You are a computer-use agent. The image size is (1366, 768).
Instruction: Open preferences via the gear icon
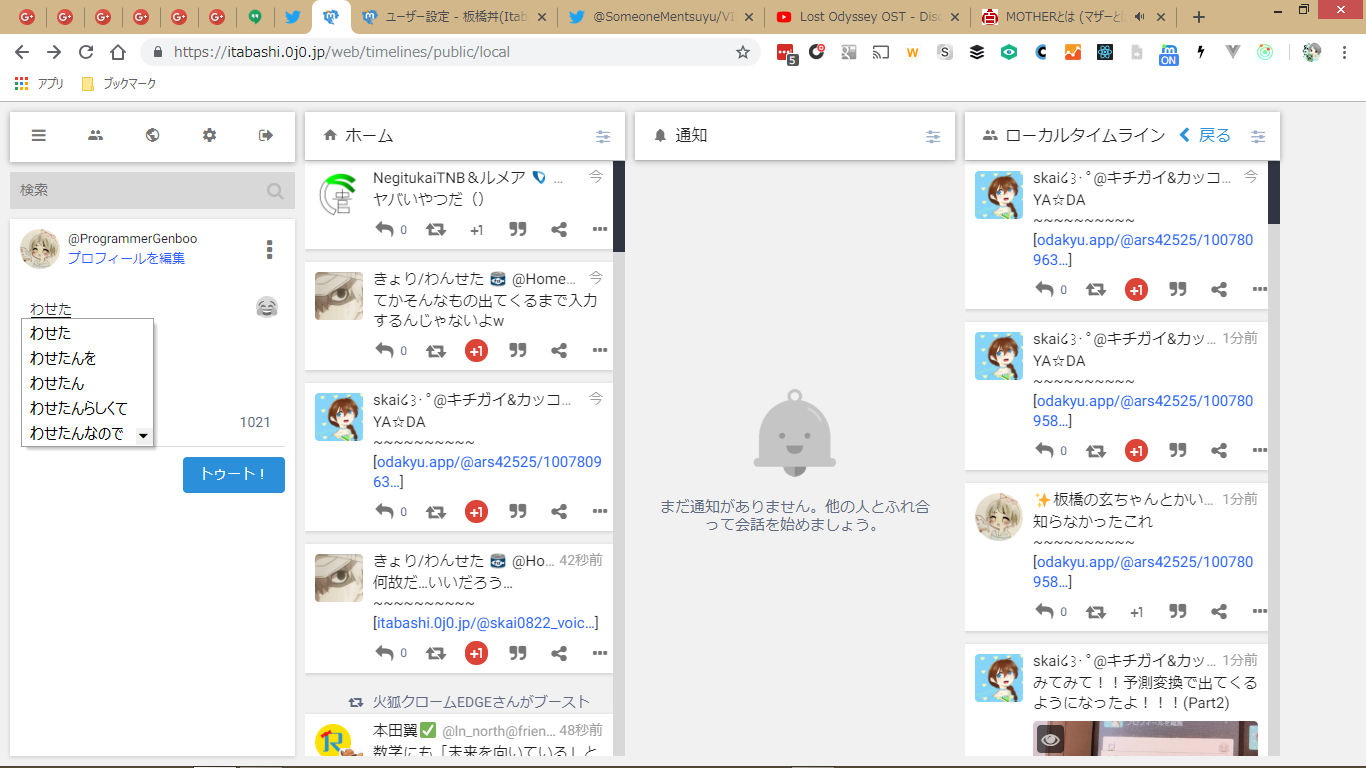[x=209, y=136]
